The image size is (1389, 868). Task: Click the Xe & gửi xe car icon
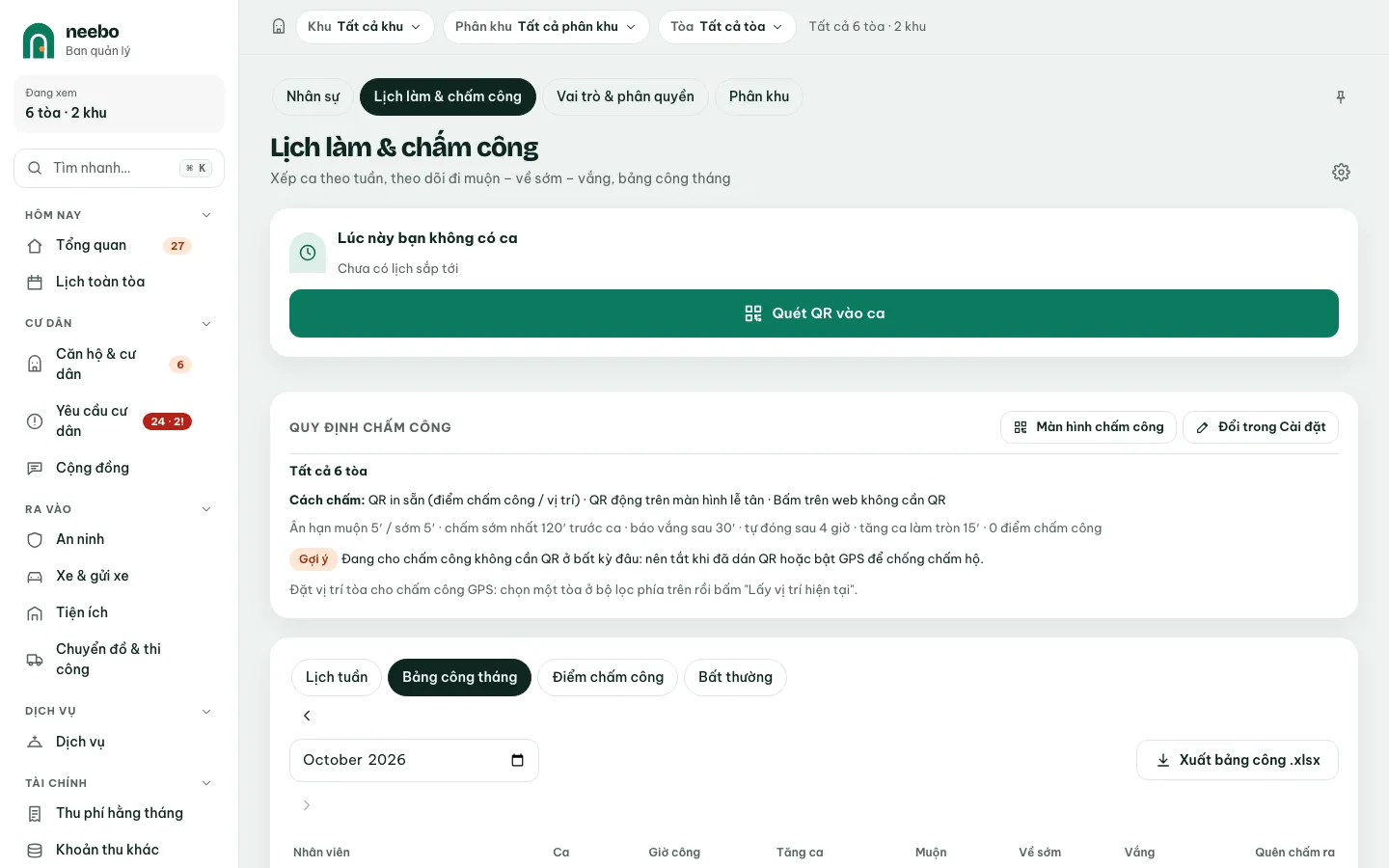35,577
